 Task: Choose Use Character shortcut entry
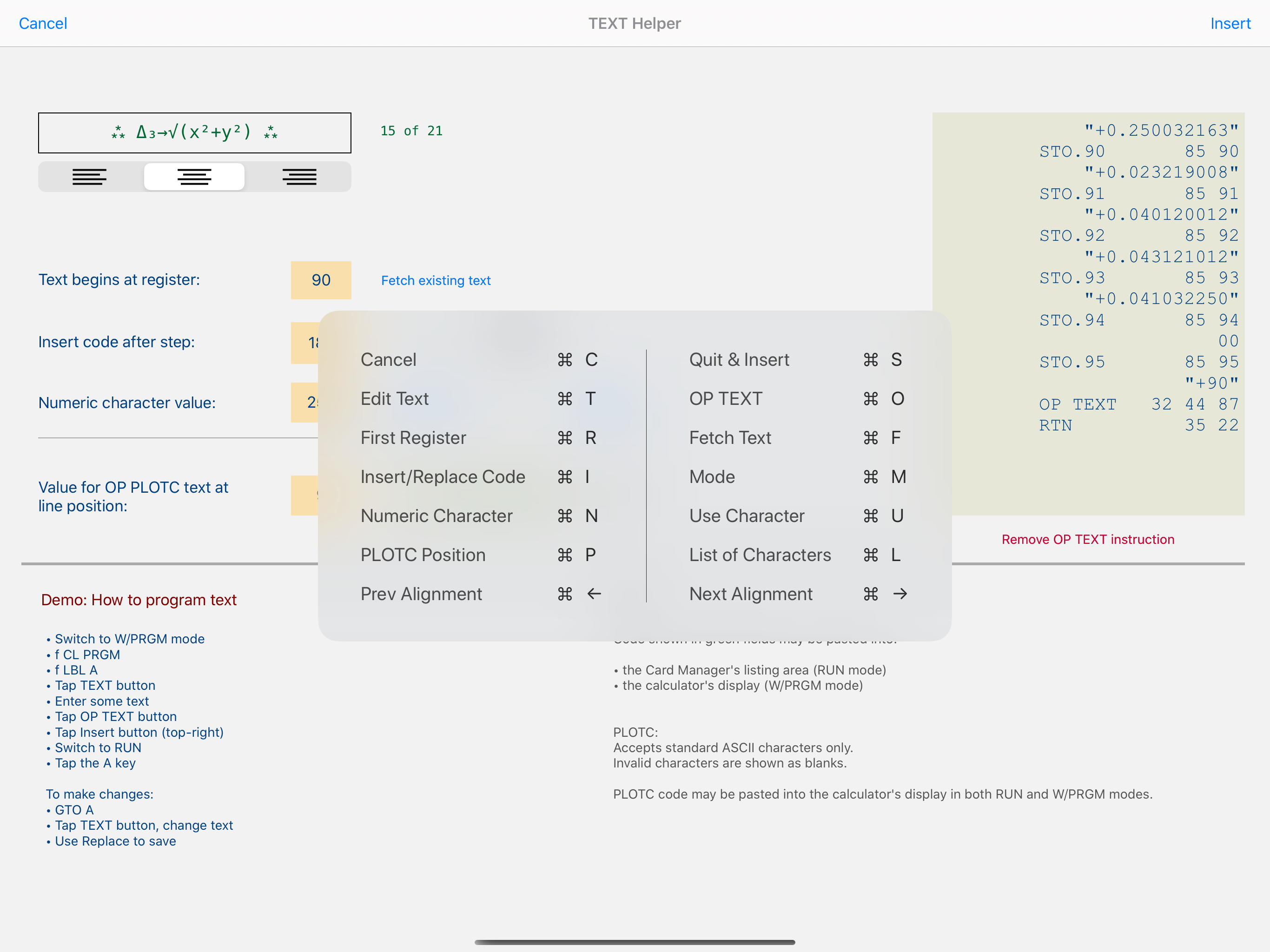[747, 516]
